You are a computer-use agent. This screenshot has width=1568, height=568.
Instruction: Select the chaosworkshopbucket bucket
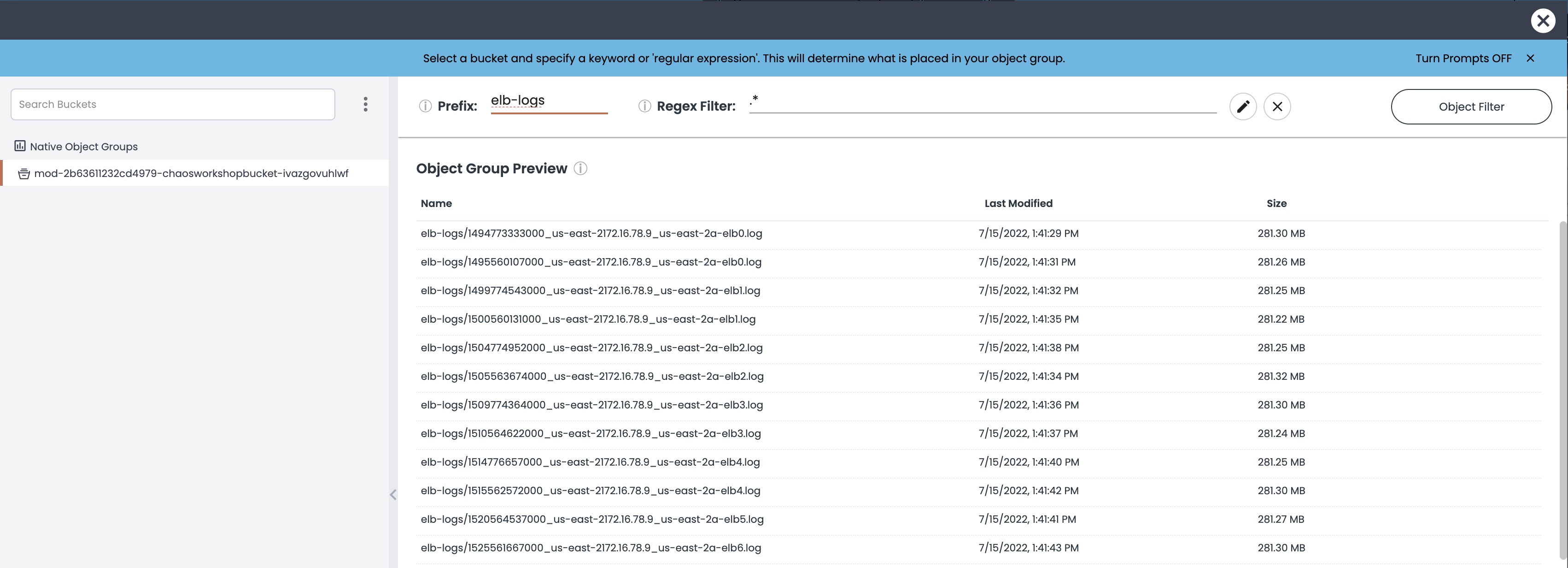pos(195,173)
